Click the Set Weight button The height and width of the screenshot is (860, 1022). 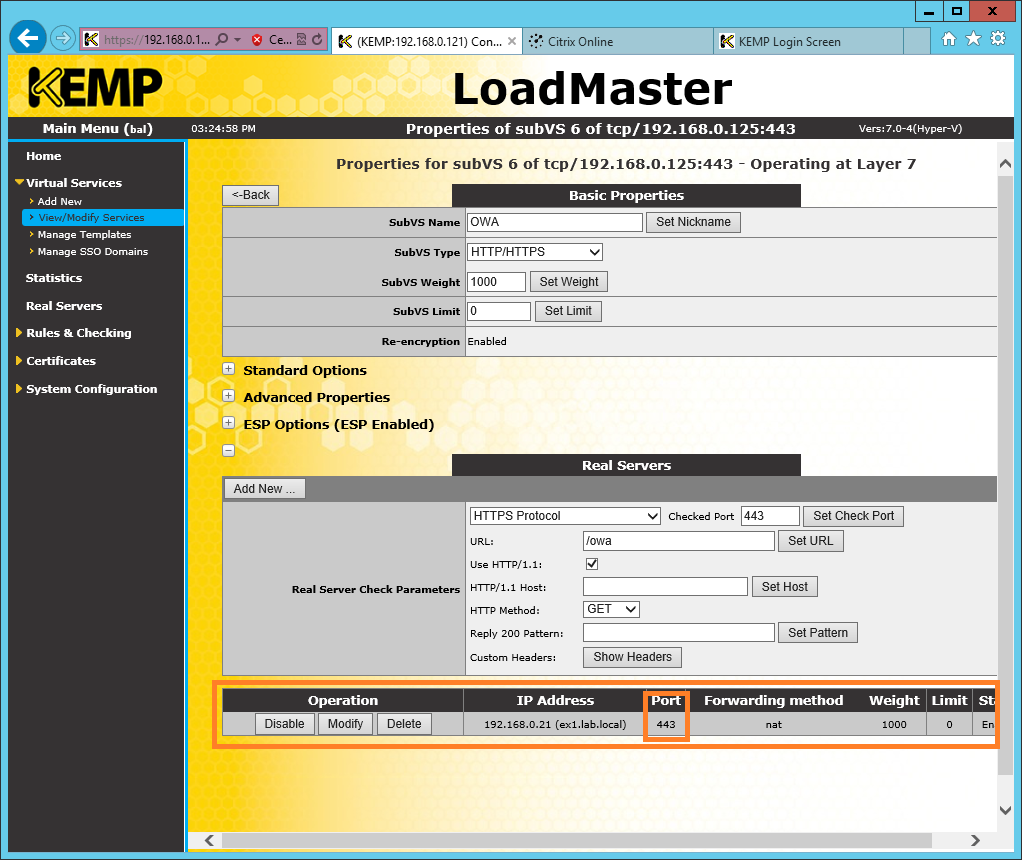tap(568, 282)
